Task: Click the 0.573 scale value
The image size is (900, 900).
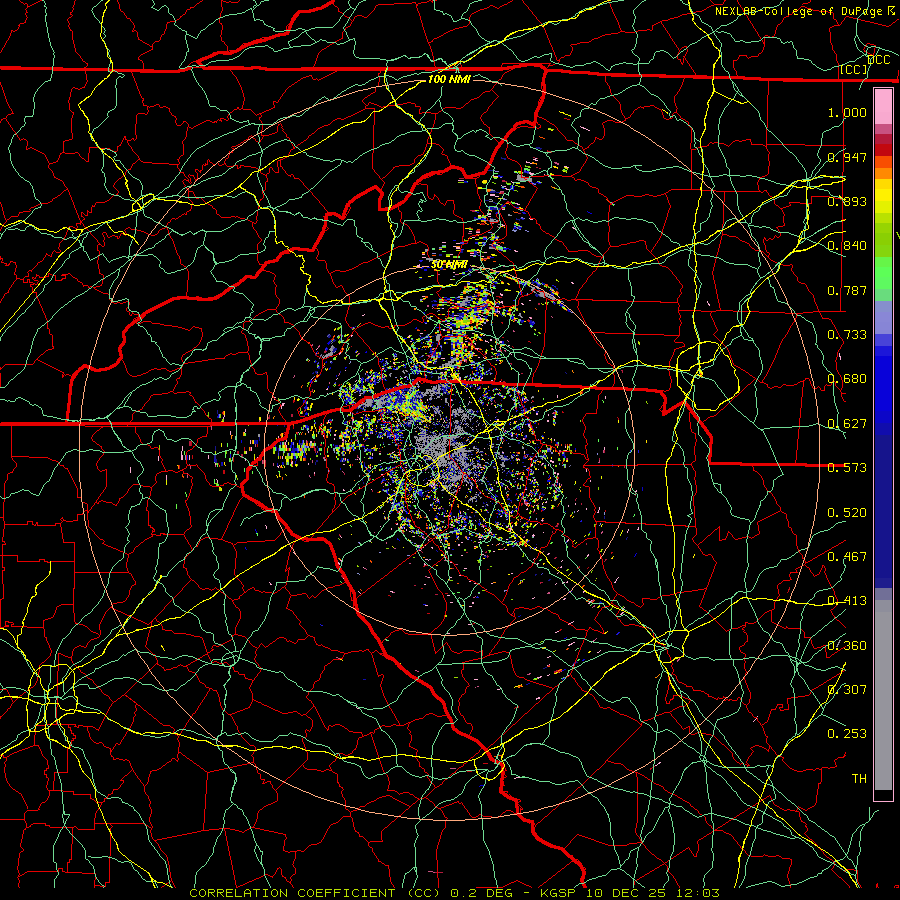Action: [x=847, y=468]
